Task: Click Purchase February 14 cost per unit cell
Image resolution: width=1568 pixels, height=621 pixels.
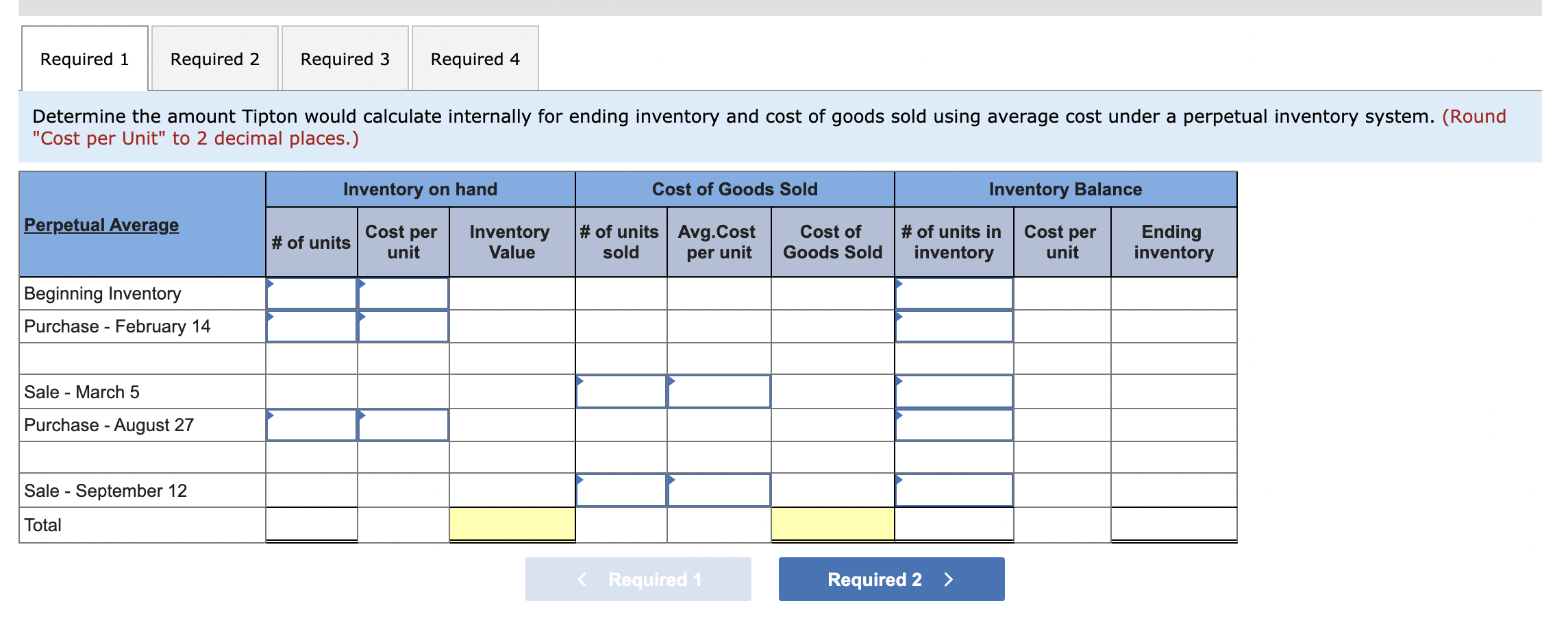Action: coord(402,326)
